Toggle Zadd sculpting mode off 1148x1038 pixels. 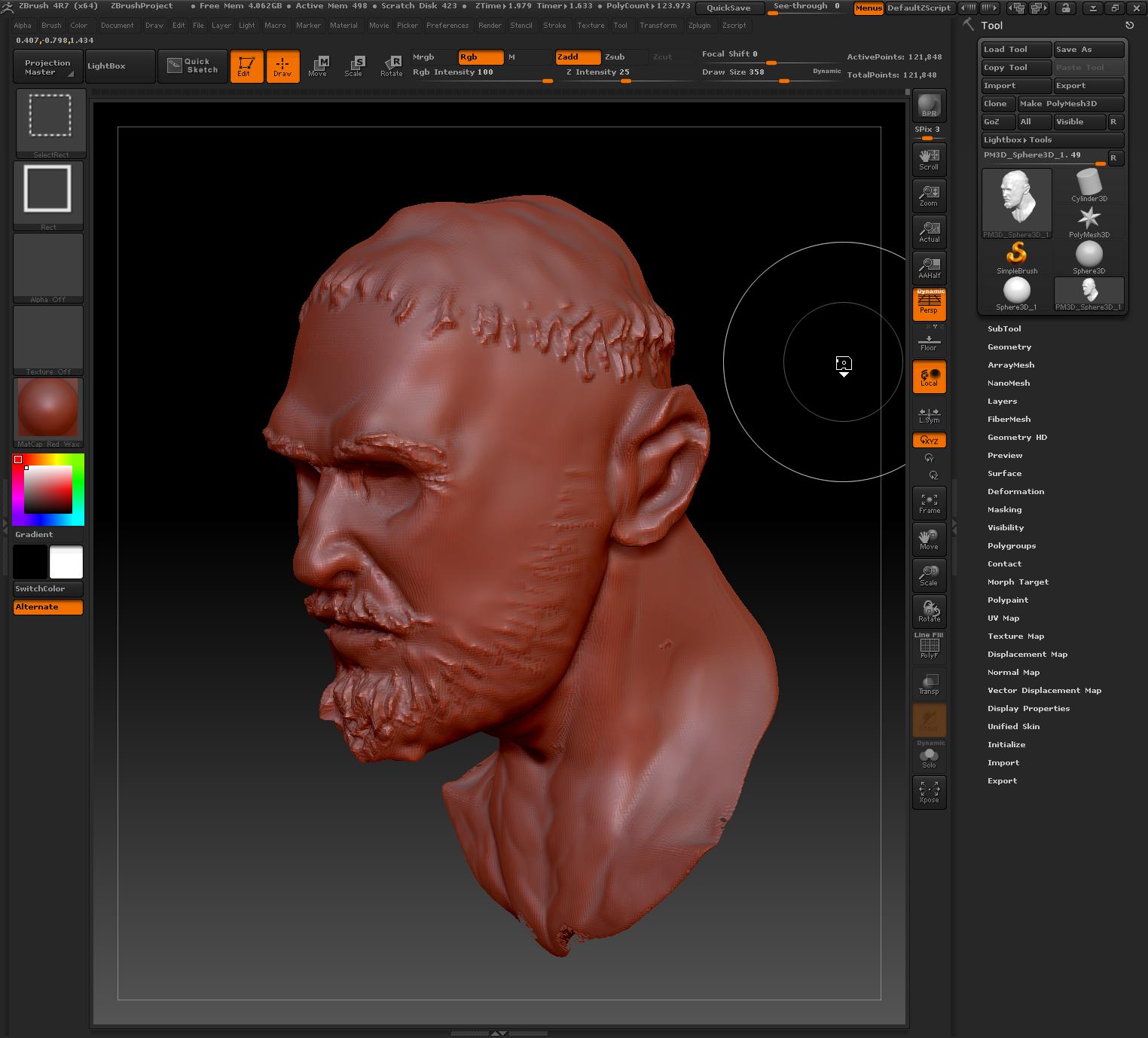click(578, 56)
